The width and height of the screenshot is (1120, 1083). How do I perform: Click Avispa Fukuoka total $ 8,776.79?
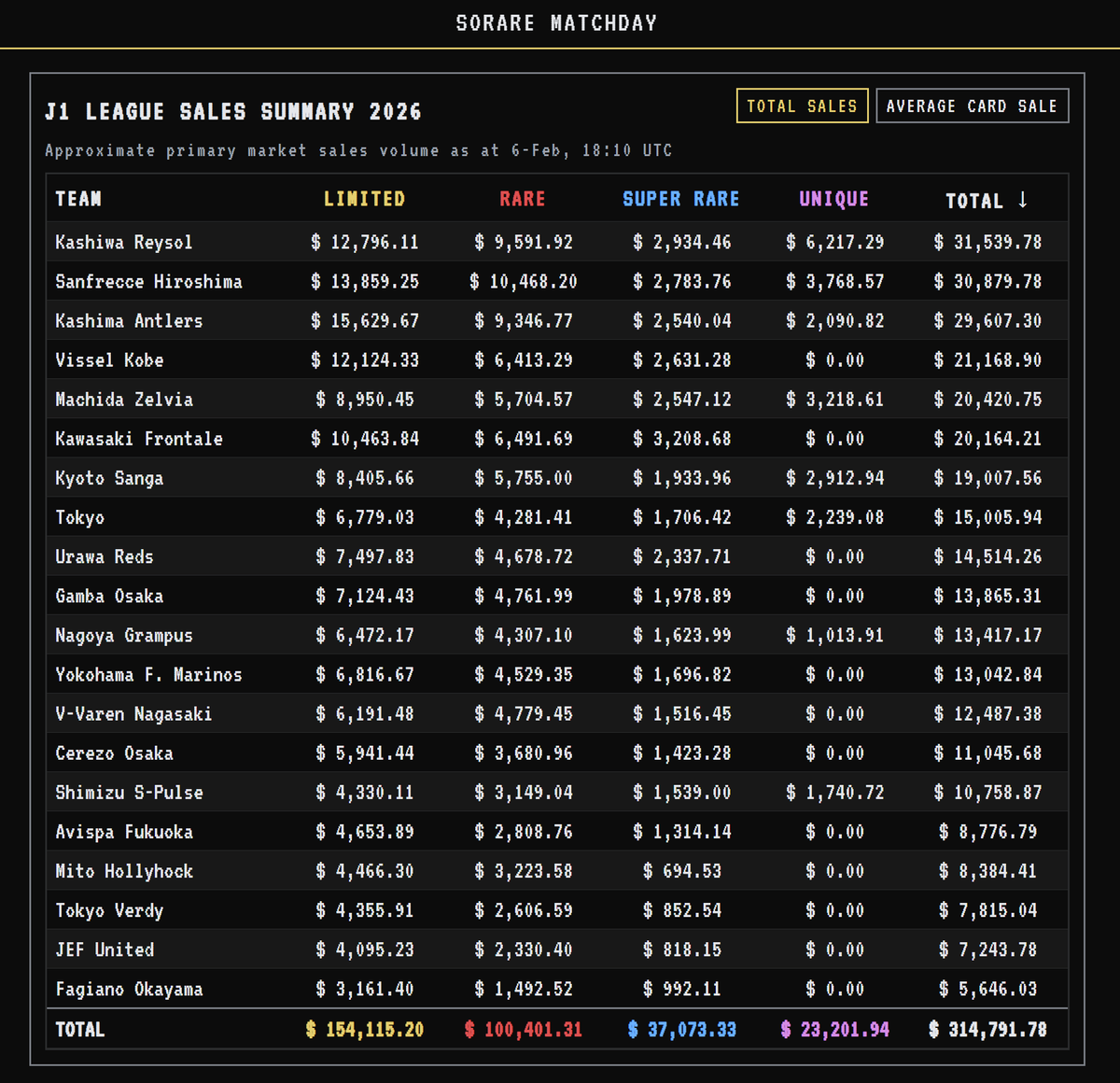(987, 831)
